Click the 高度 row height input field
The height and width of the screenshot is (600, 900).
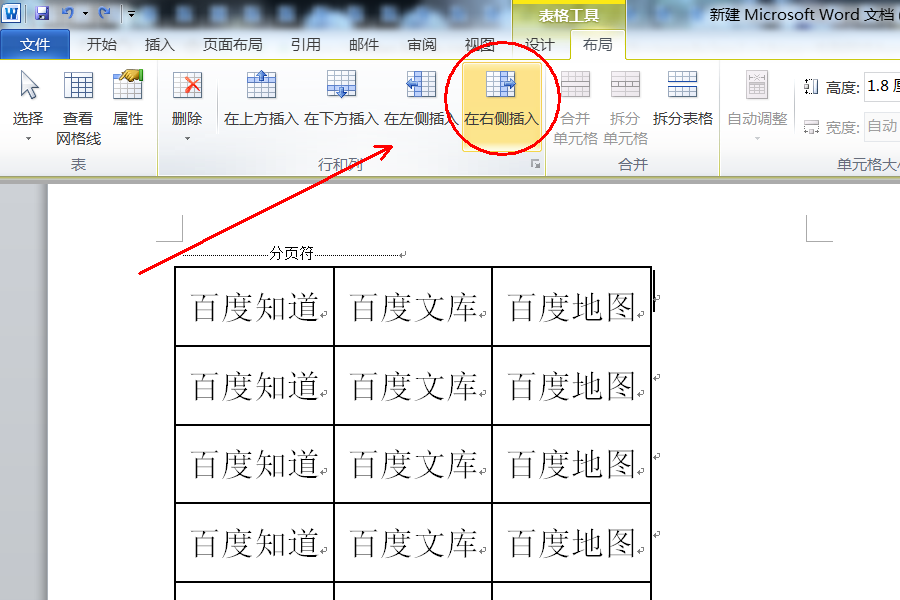[x=882, y=87]
